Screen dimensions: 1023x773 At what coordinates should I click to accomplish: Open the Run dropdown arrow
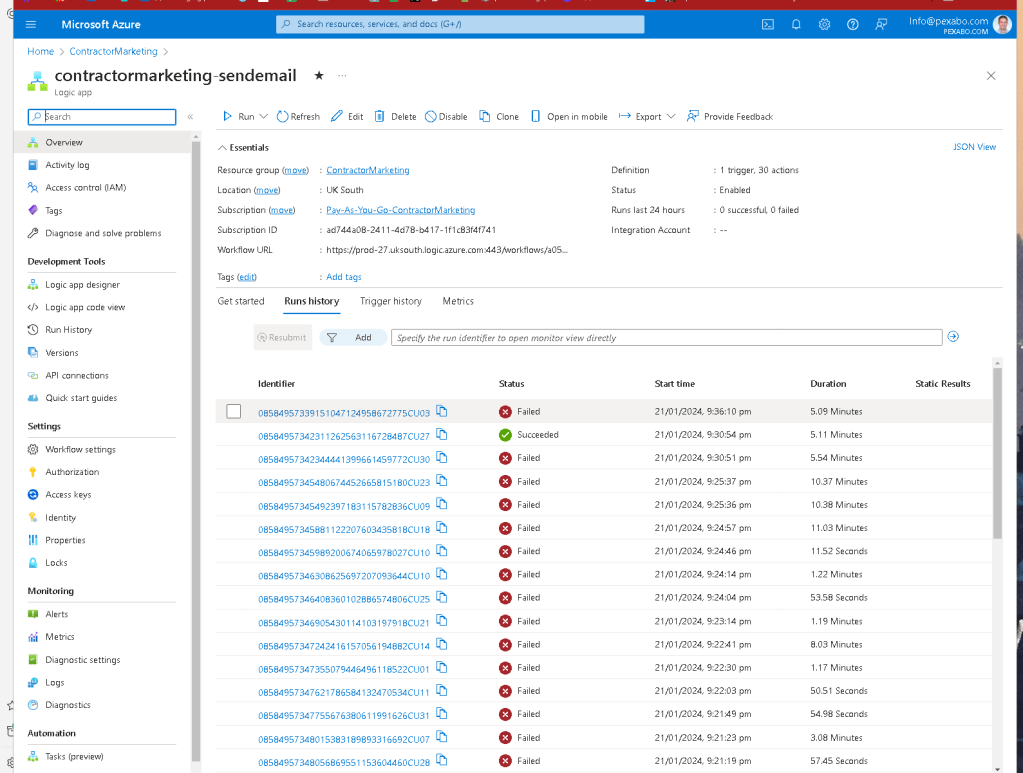264,117
